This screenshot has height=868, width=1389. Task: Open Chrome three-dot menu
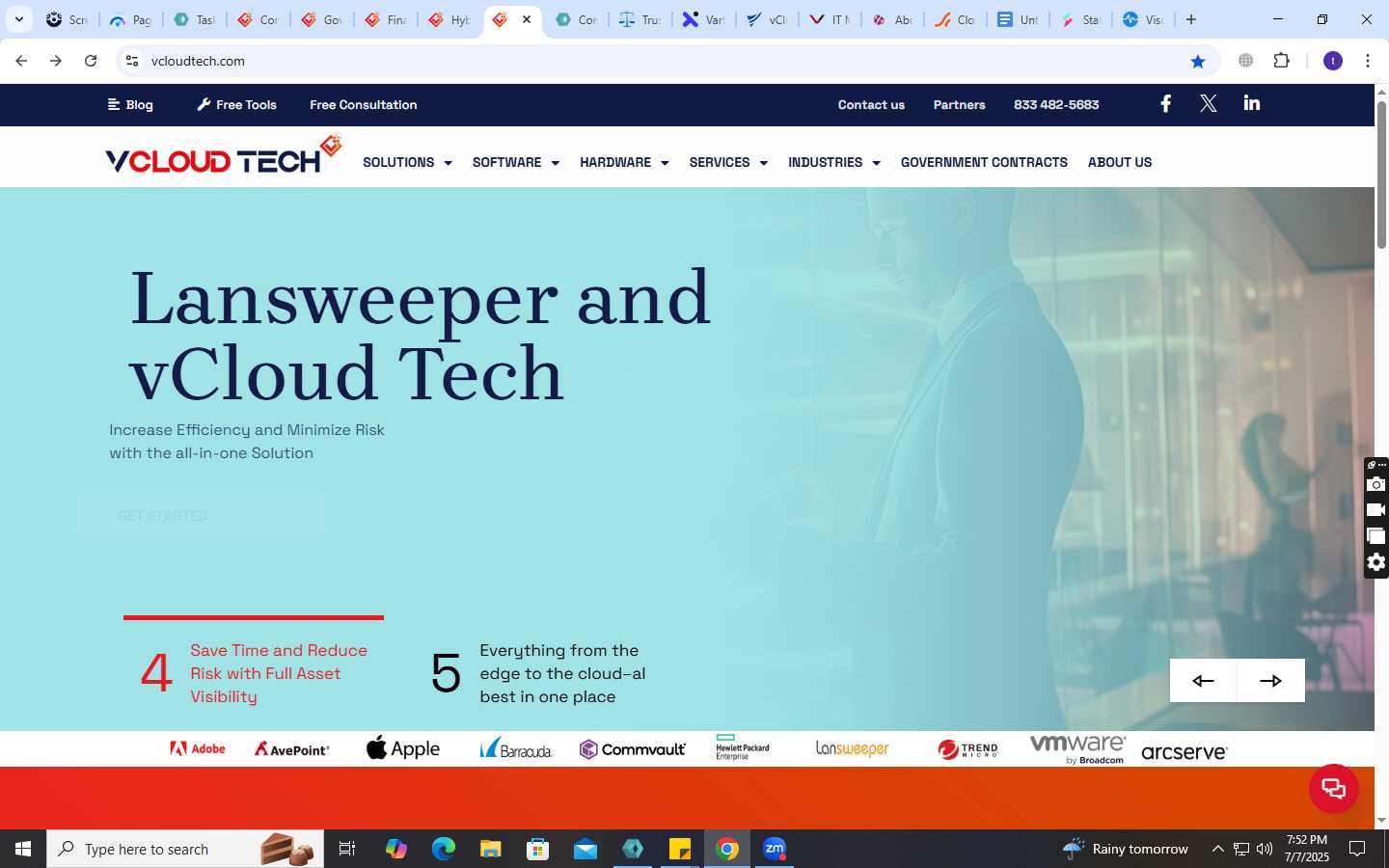(x=1368, y=61)
